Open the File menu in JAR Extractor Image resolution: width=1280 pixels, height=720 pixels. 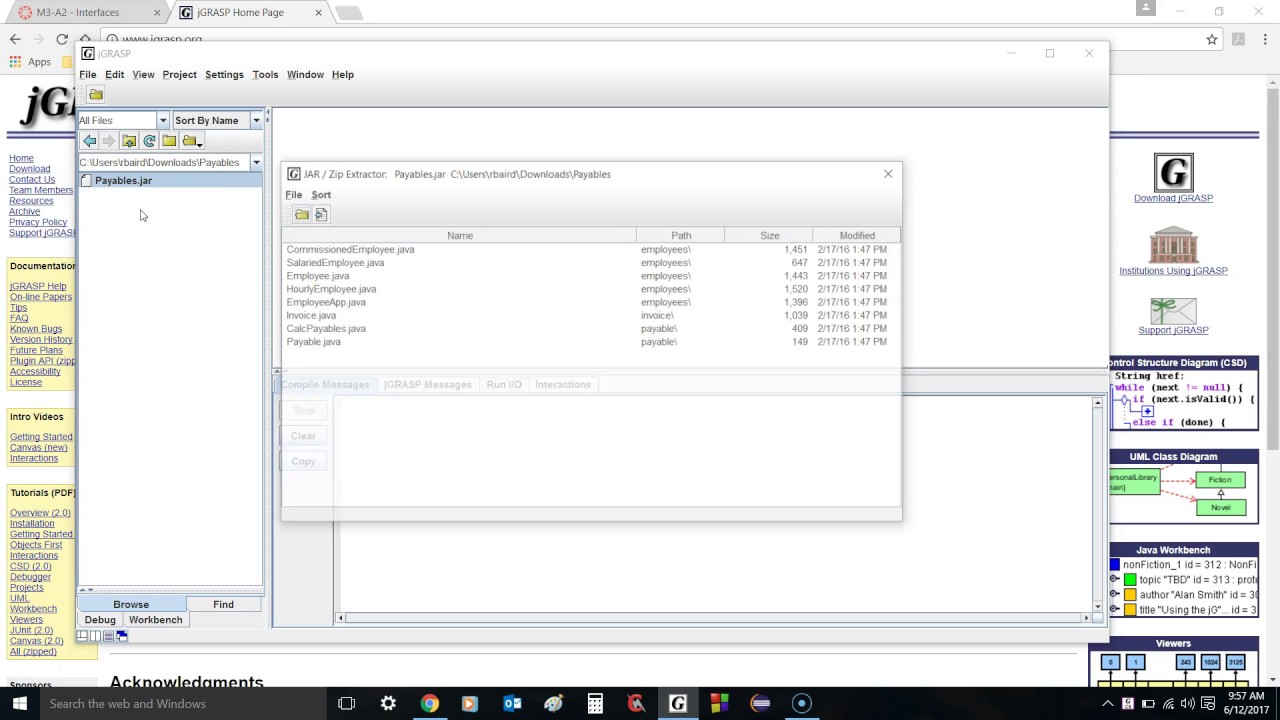click(x=294, y=195)
